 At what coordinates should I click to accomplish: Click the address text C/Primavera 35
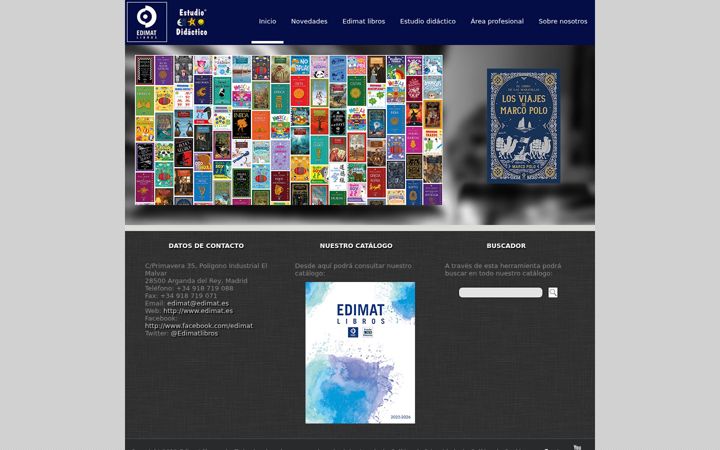206,269
